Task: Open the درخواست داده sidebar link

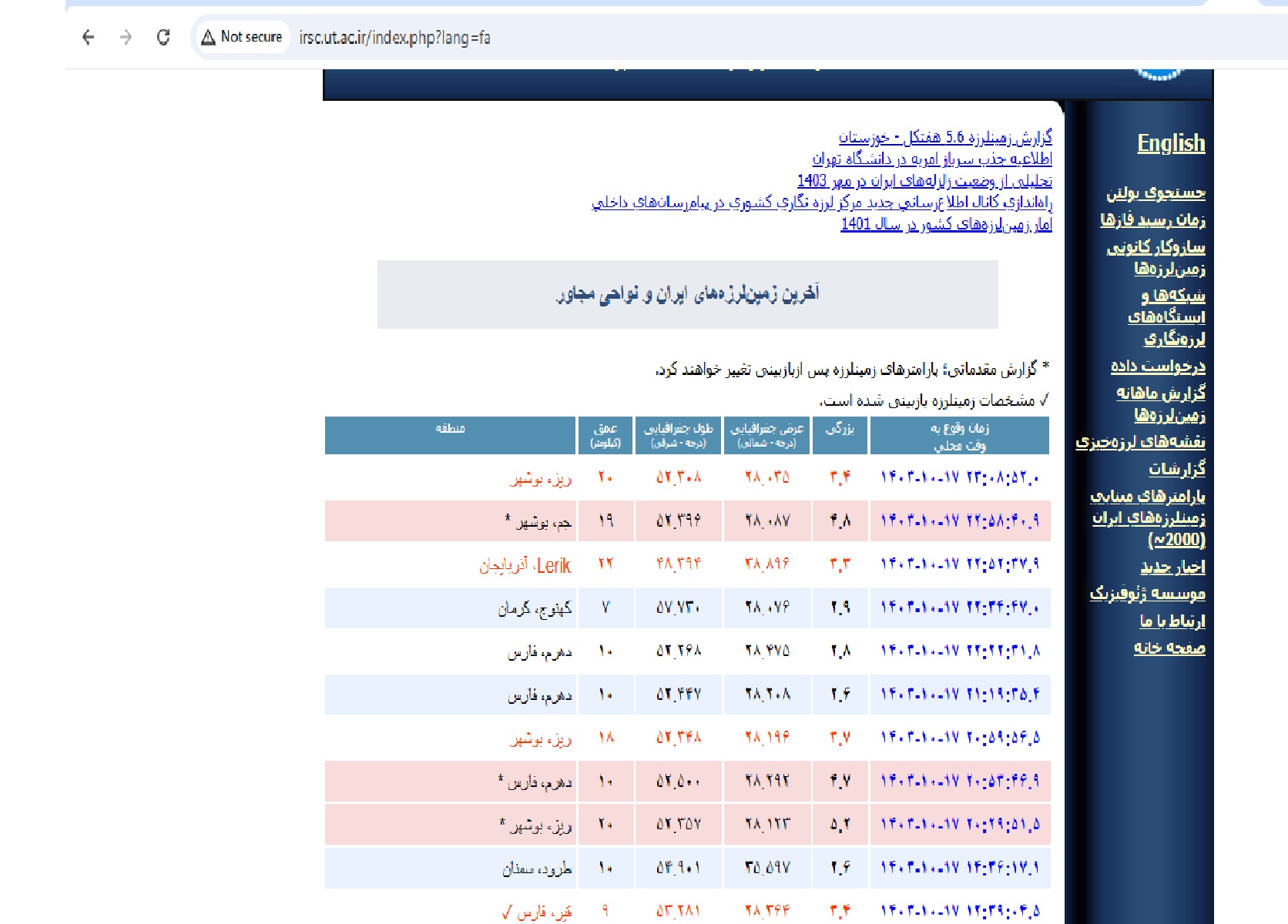Action: 1158,366
